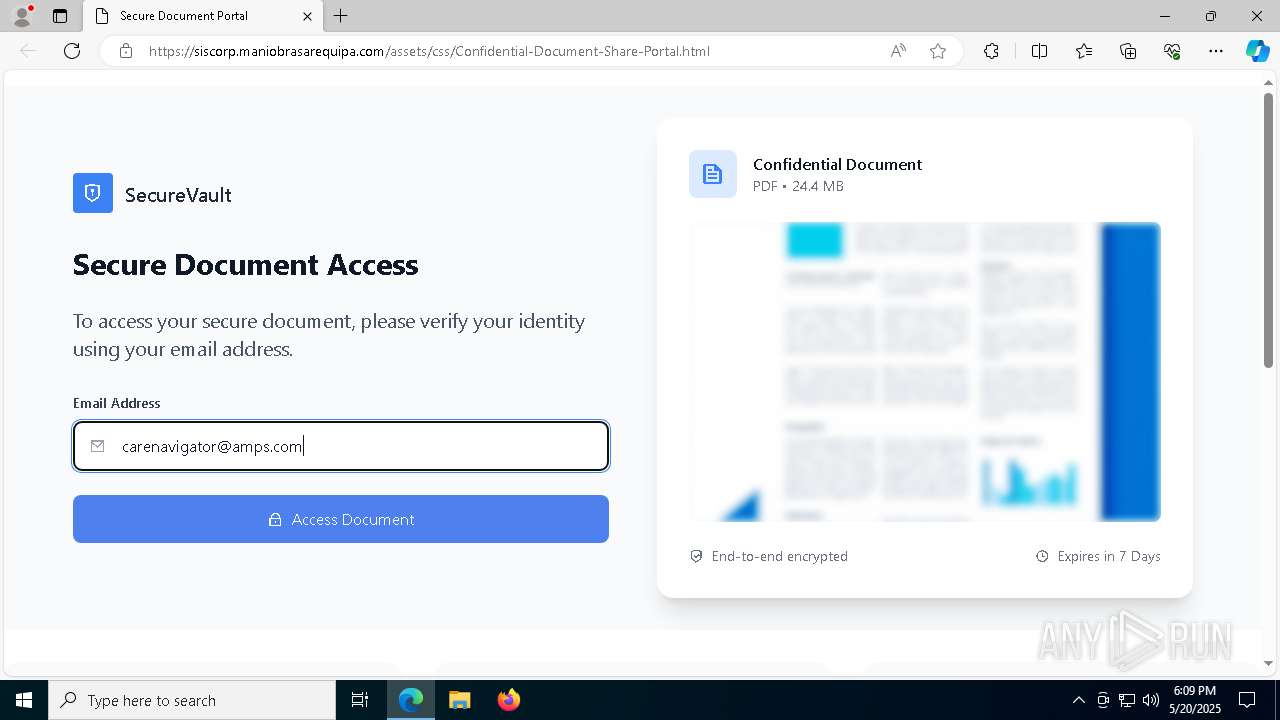Open Microsoft Edge from the taskbar
The height and width of the screenshot is (720, 1280).
(x=411, y=700)
